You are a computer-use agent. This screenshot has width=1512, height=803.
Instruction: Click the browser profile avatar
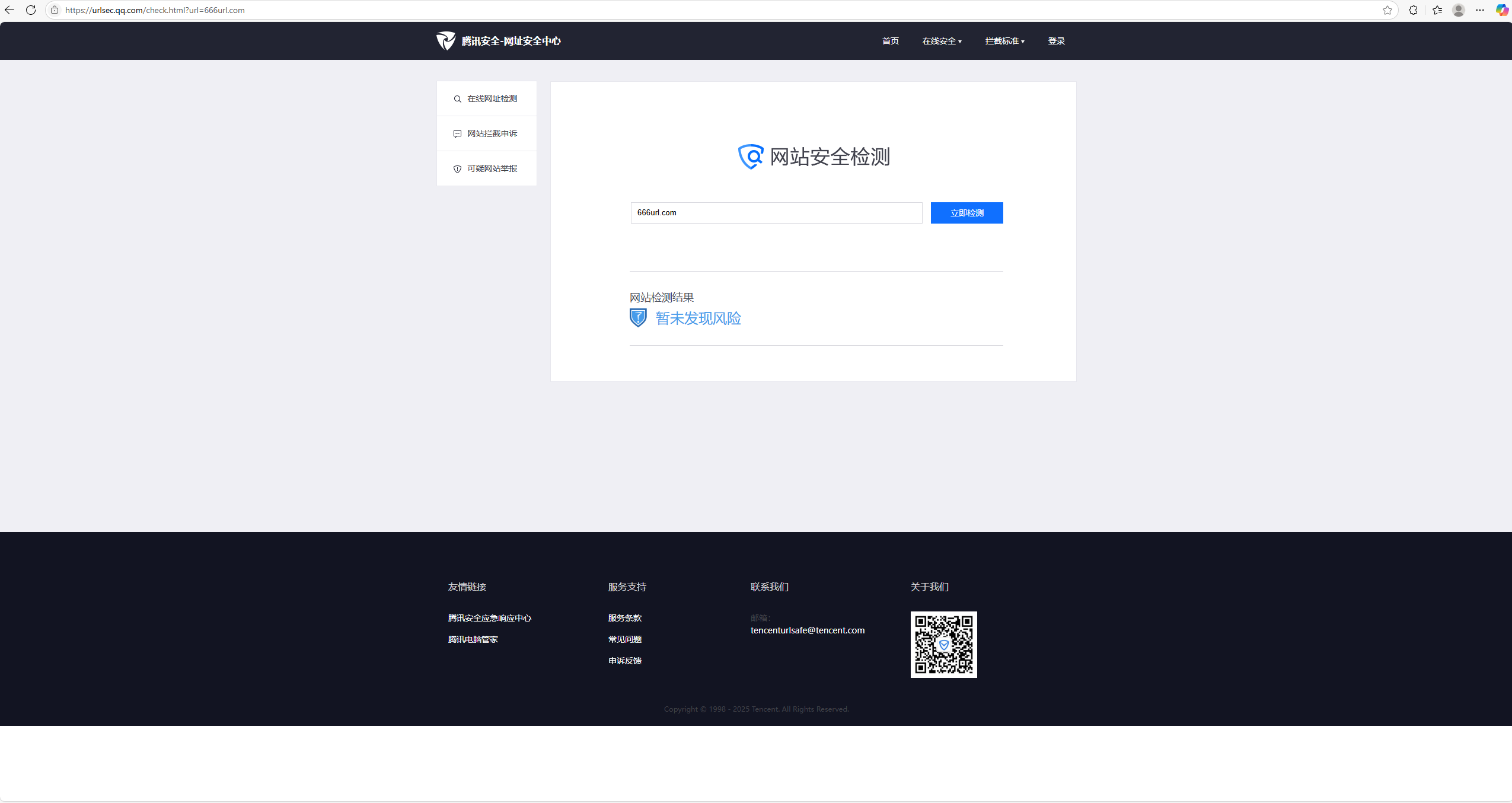[1459, 10]
